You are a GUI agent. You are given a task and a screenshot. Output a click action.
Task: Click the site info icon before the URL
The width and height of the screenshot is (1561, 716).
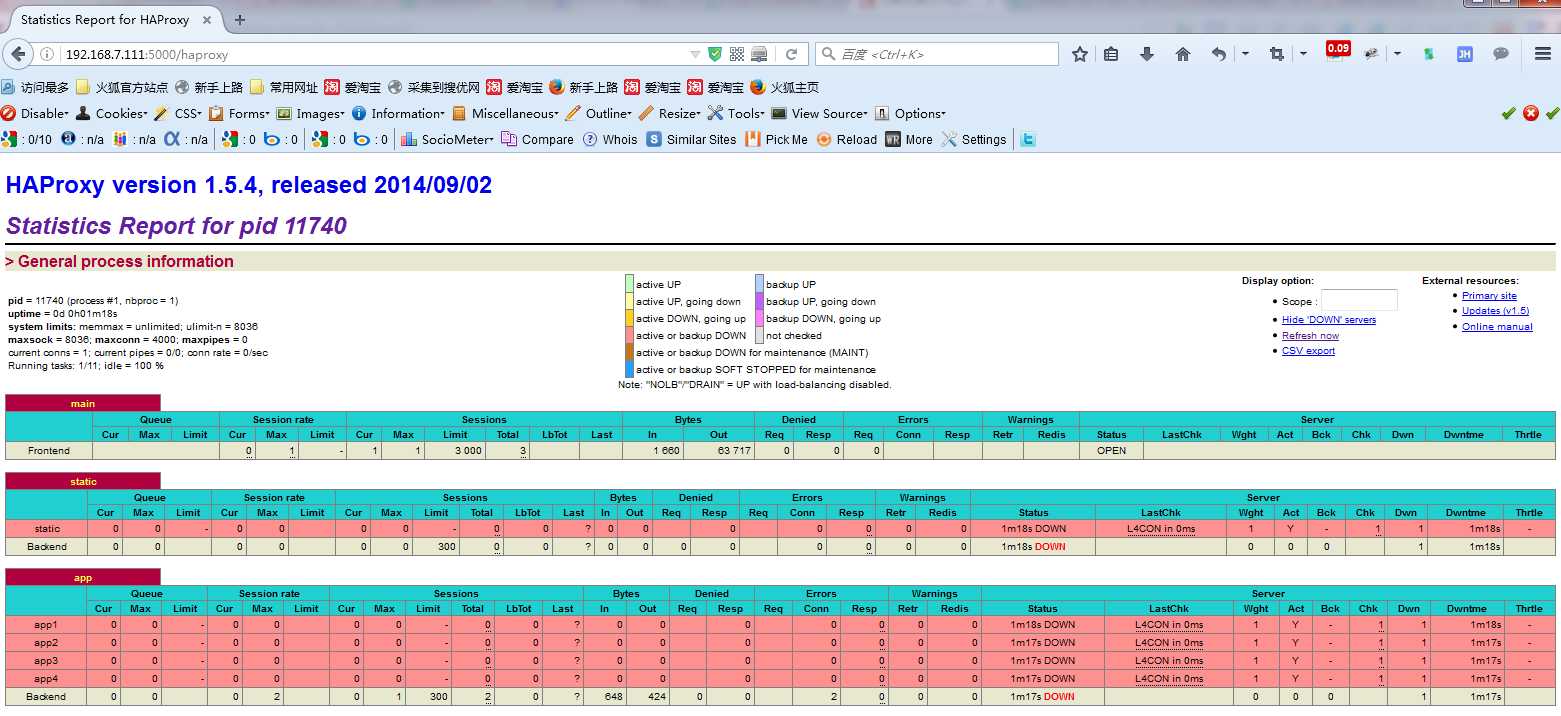[47, 54]
